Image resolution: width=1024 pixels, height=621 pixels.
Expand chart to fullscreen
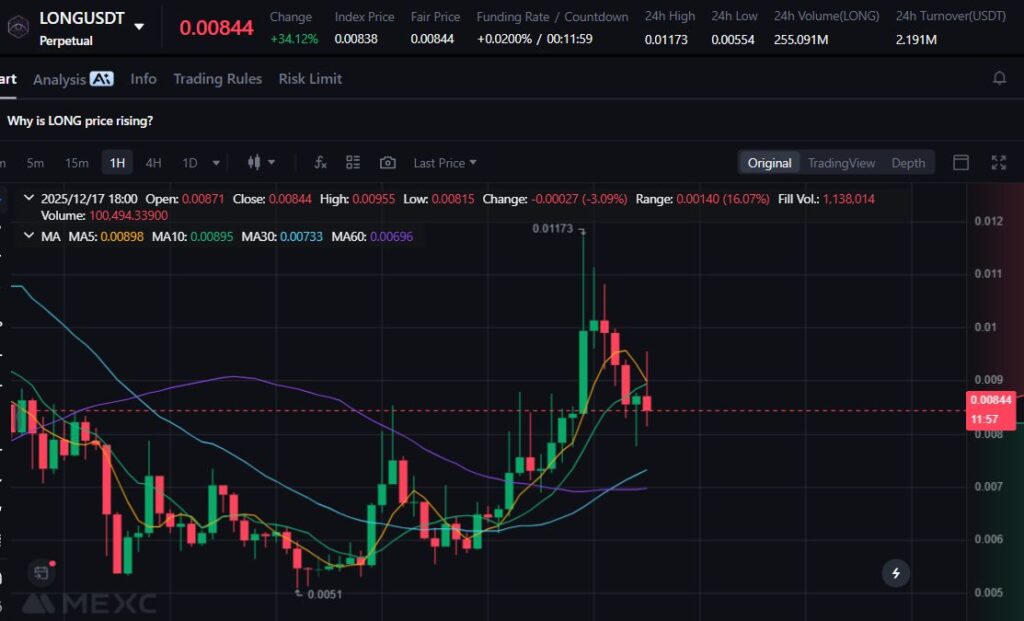tap(998, 163)
